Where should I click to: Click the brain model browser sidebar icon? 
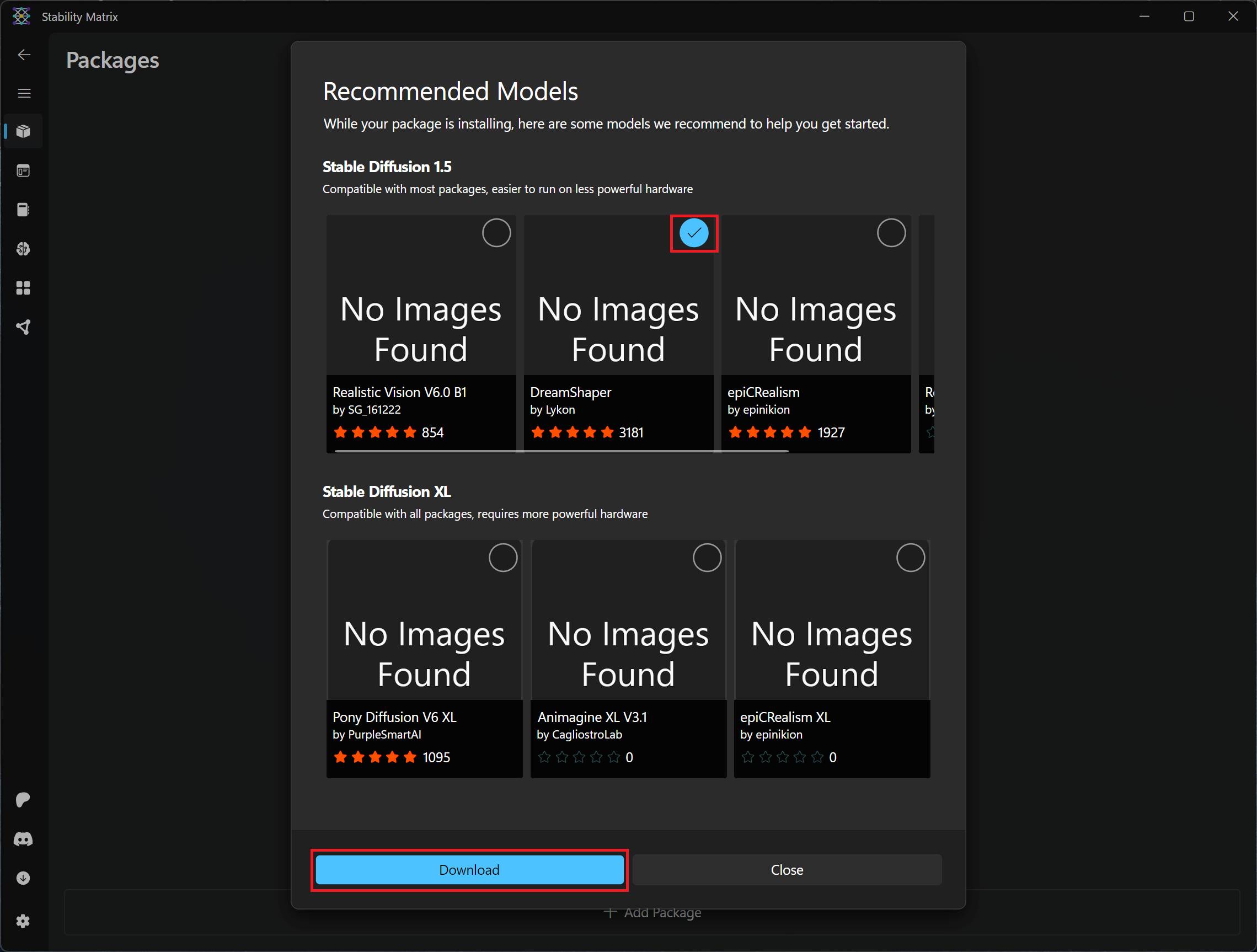[x=23, y=249]
